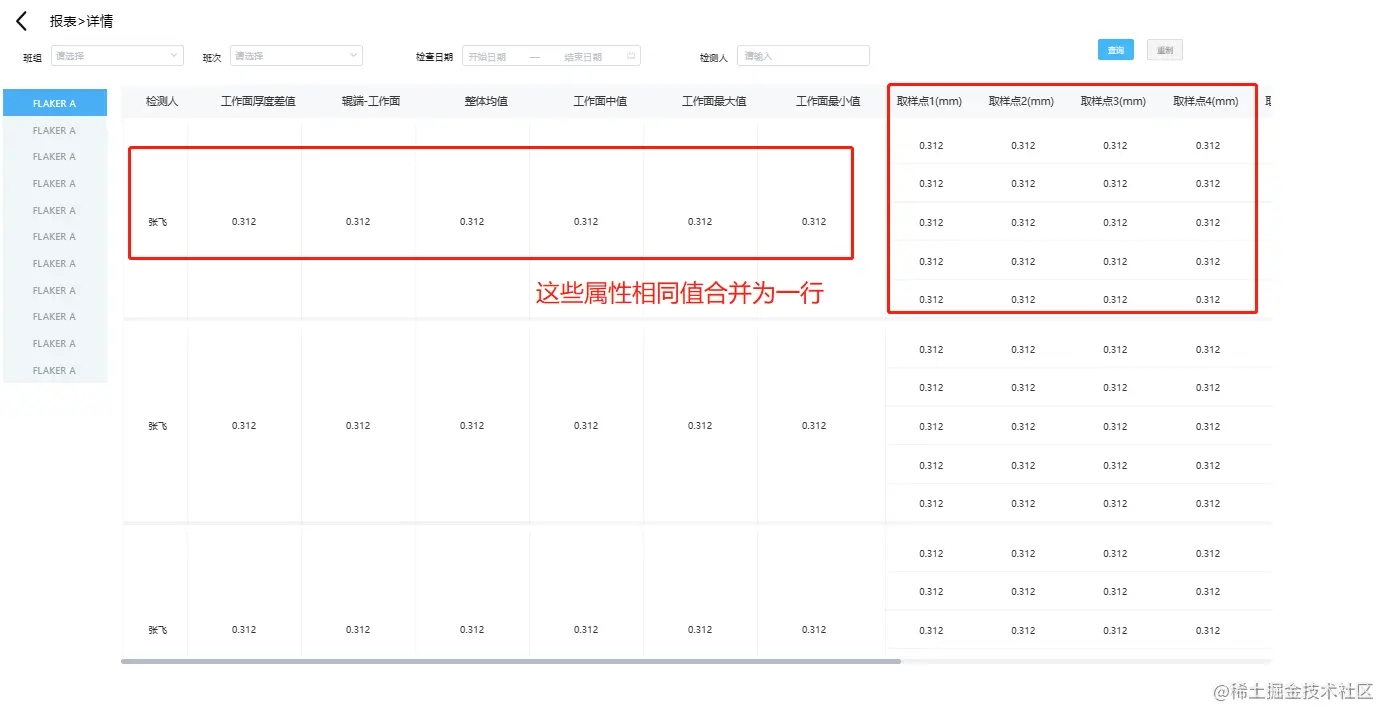1394x722 pixels.
Task: Select the highlighted FLAKER A tab
Action: coord(55,103)
